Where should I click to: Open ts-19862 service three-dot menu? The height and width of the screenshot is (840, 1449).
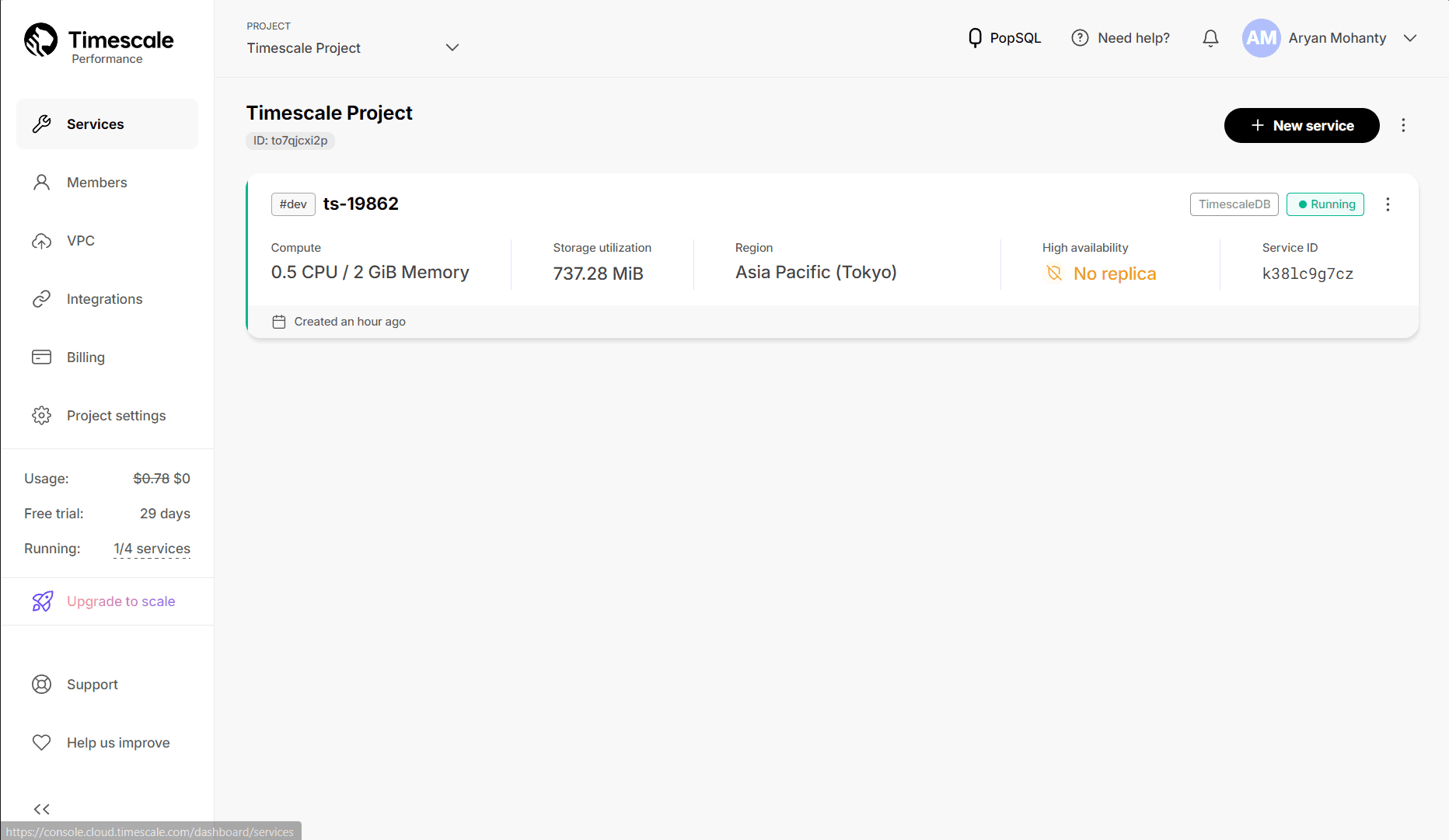coord(1388,204)
